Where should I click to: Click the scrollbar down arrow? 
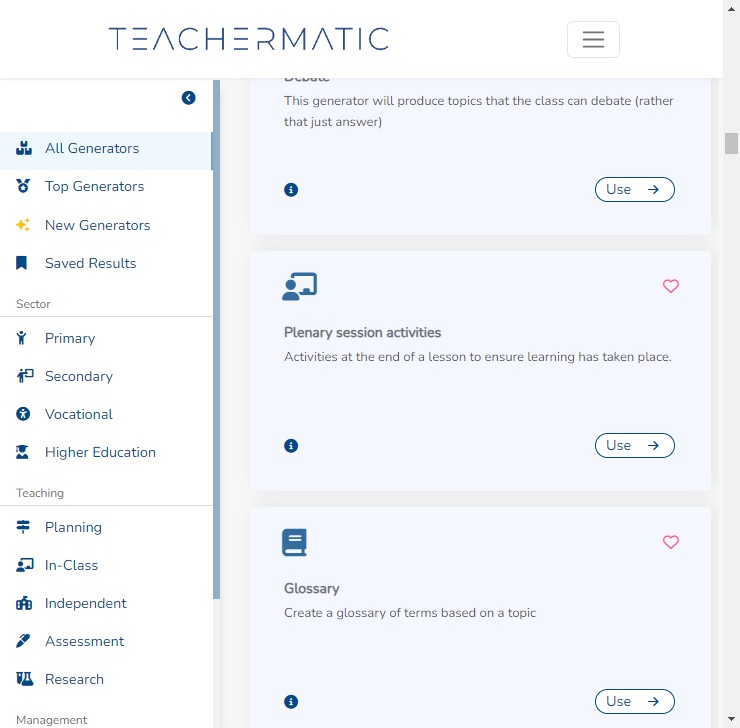731,719
